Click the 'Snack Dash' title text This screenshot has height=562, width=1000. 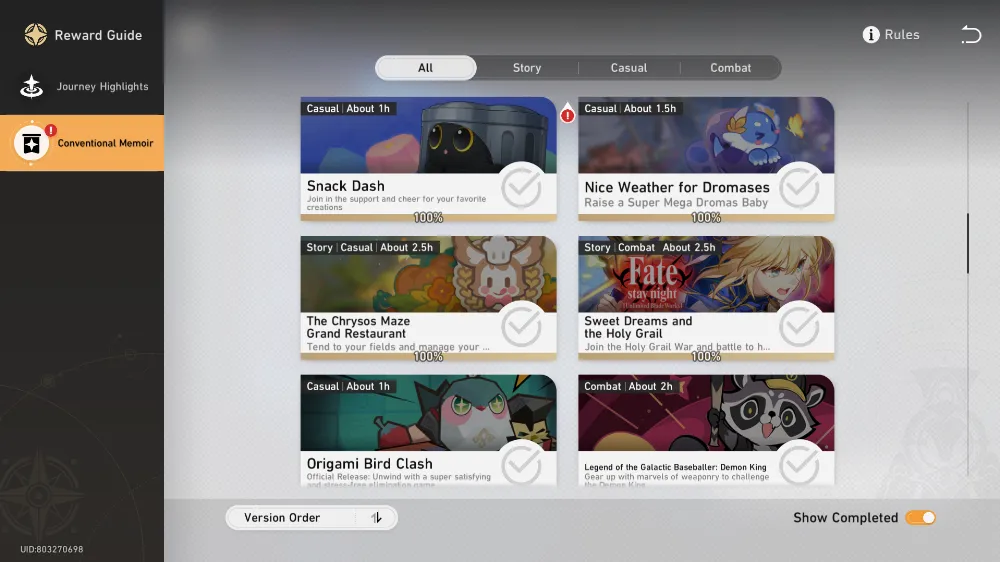click(x=346, y=186)
